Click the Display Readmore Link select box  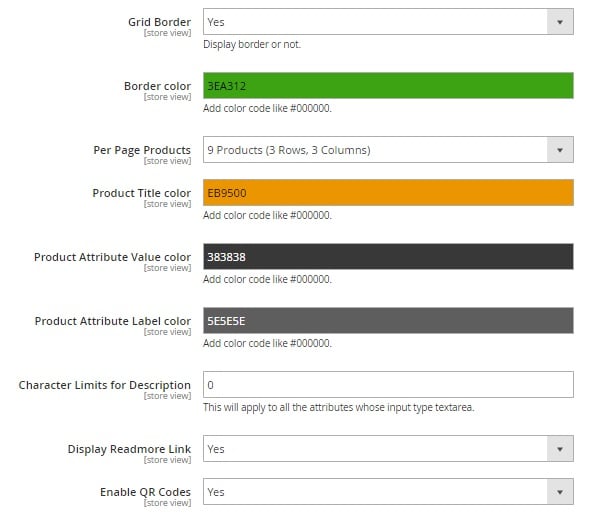(x=388, y=449)
